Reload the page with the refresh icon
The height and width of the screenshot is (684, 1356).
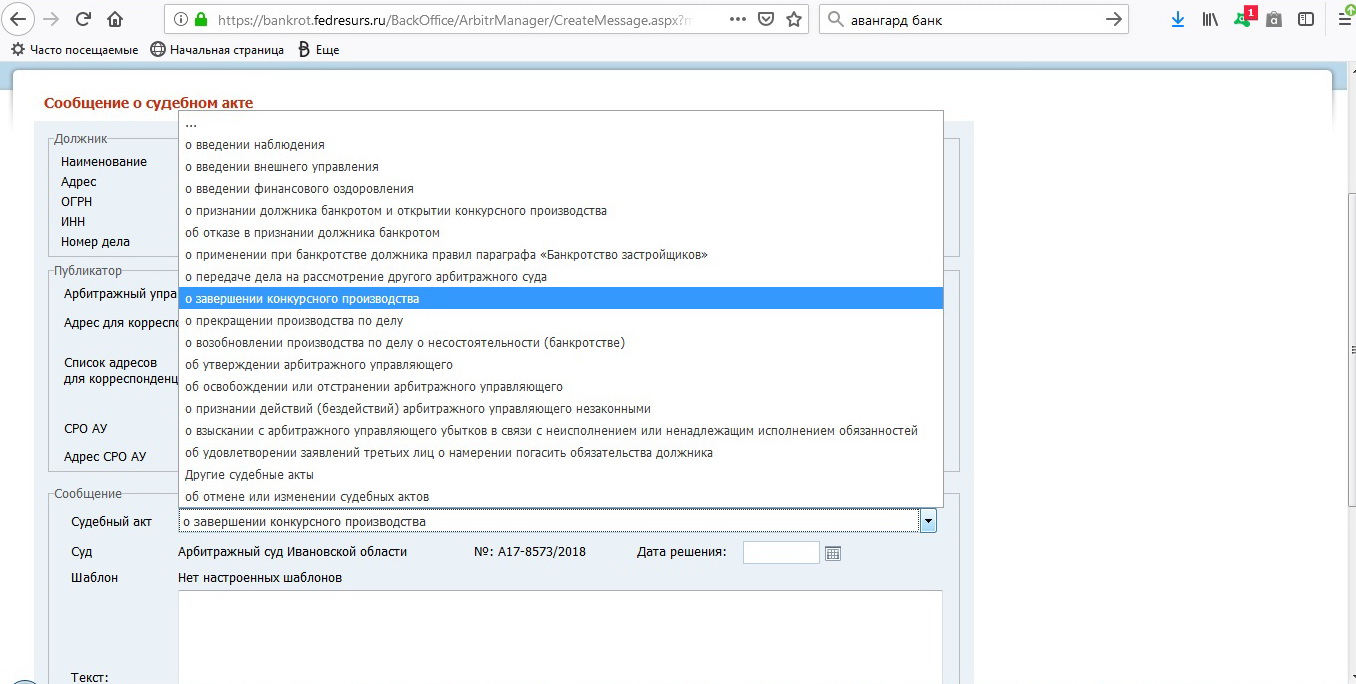pos(84,19)
